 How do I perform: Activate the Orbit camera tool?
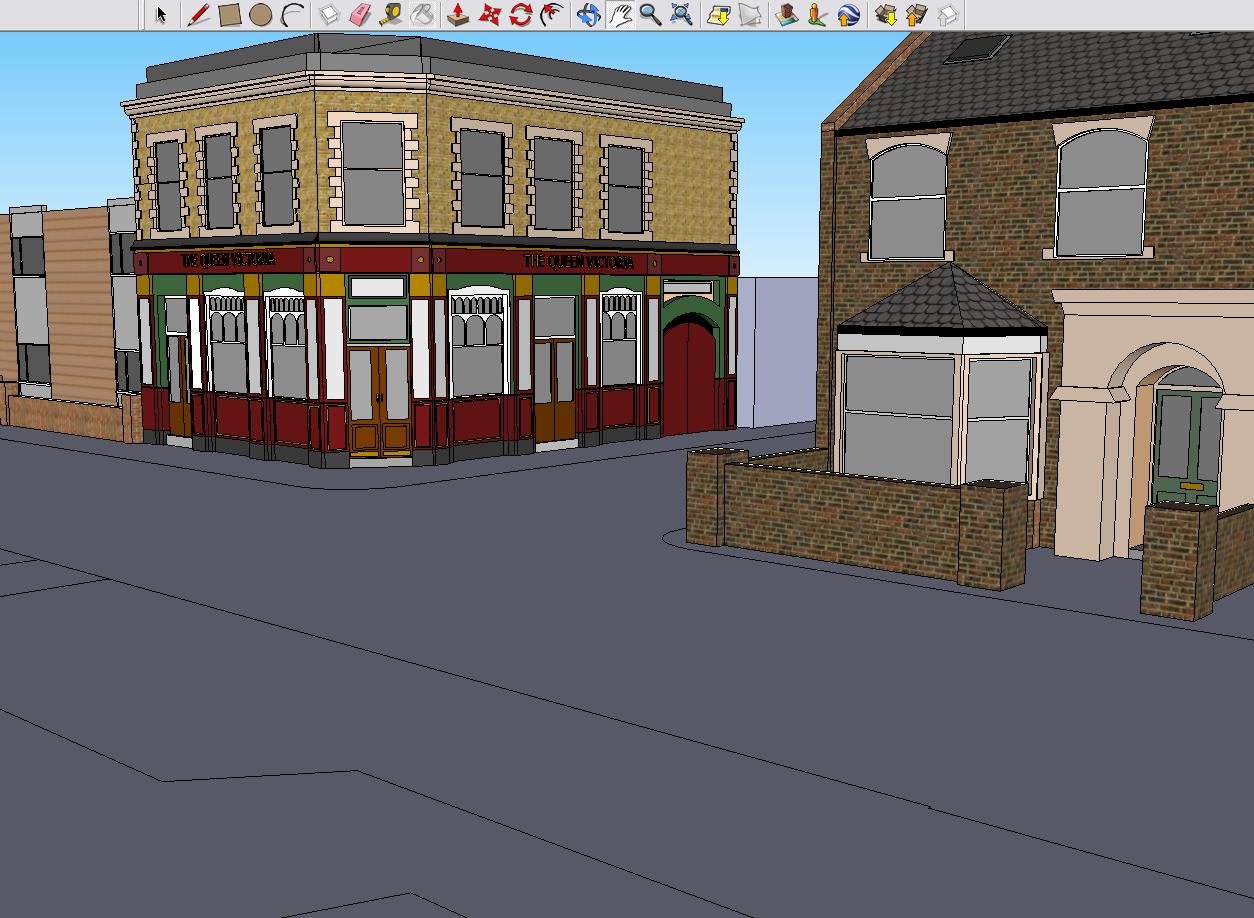pyautogui.click(x=588, y=15)
